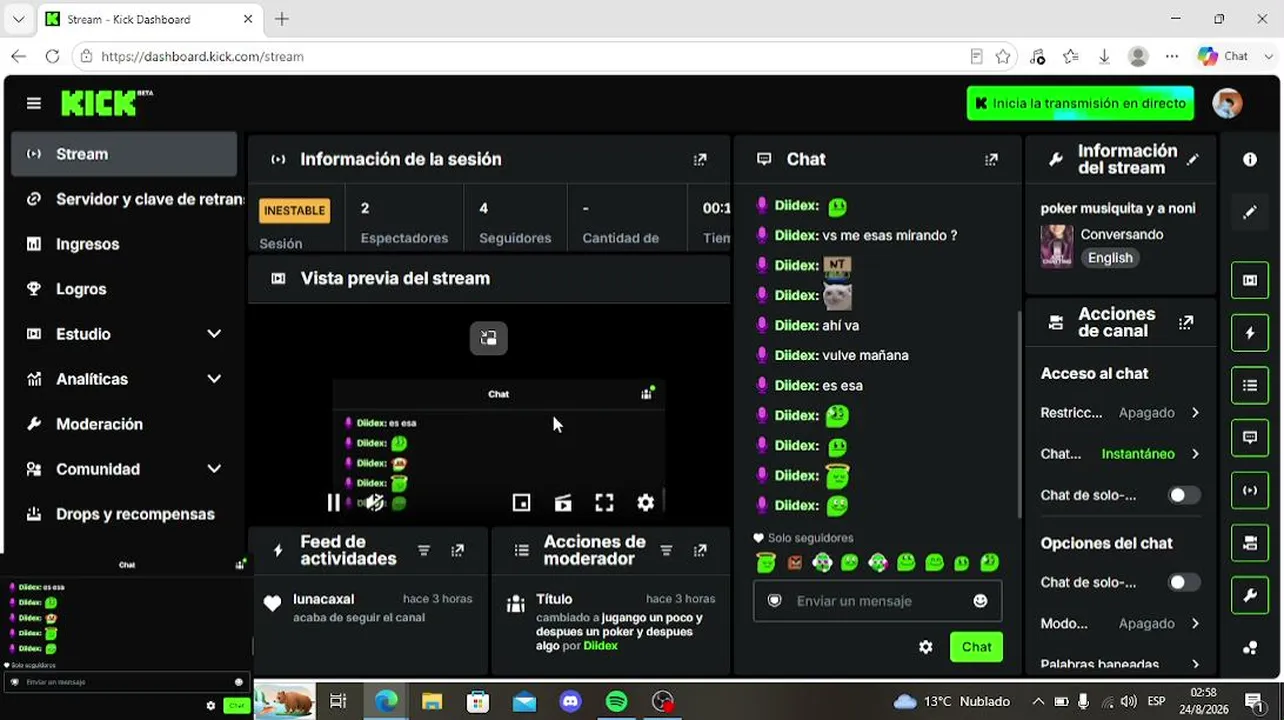Screen dimensions: 1284x720
Task: Open the Kick hamburger menu
Action: [x=34, y=103]
